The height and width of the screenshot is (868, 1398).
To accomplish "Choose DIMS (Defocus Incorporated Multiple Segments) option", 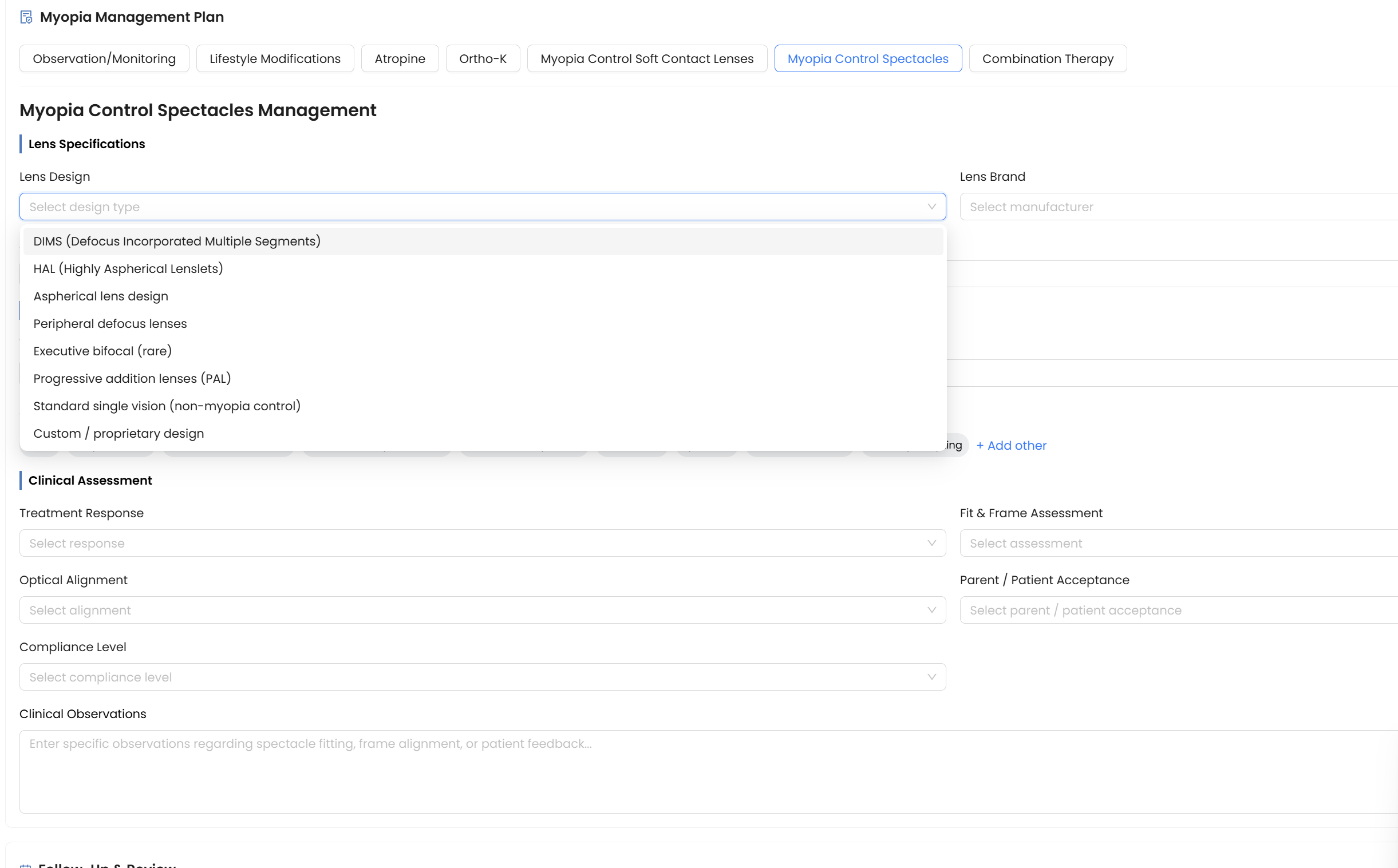I will pos(483,241).
